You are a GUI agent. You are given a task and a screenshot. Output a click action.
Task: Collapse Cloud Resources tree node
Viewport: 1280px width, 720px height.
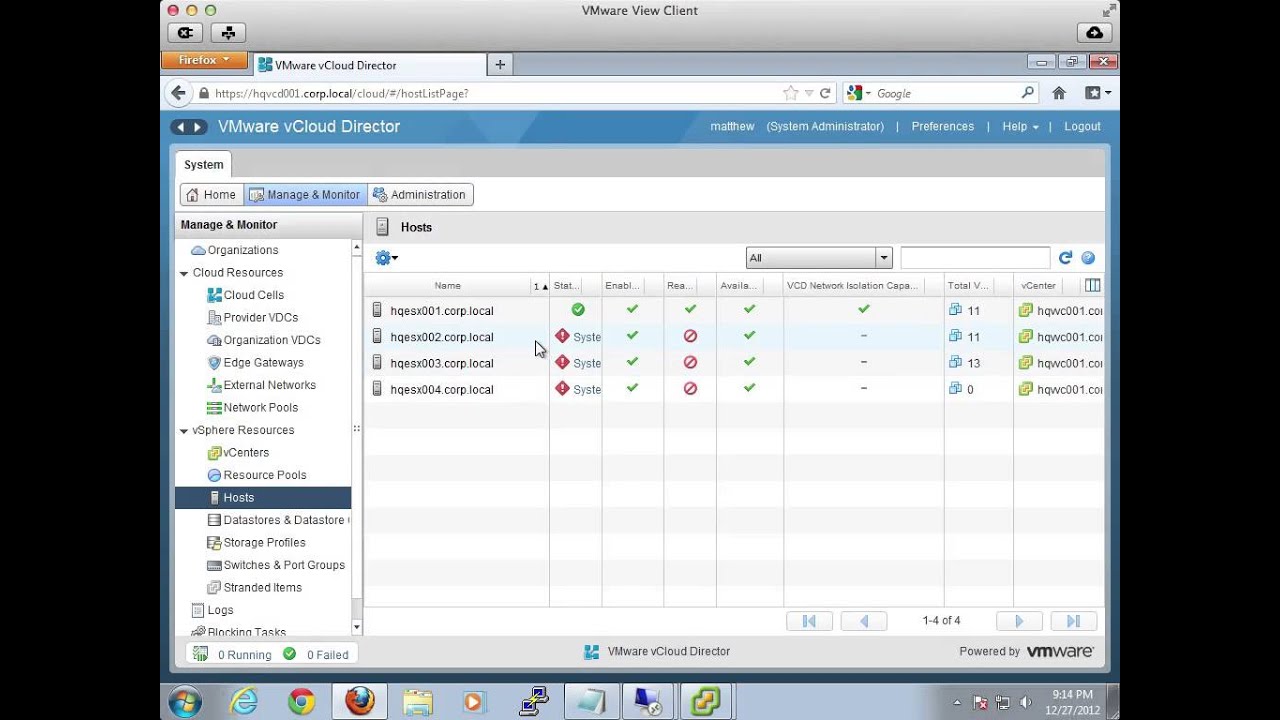(x=184, y=273)
